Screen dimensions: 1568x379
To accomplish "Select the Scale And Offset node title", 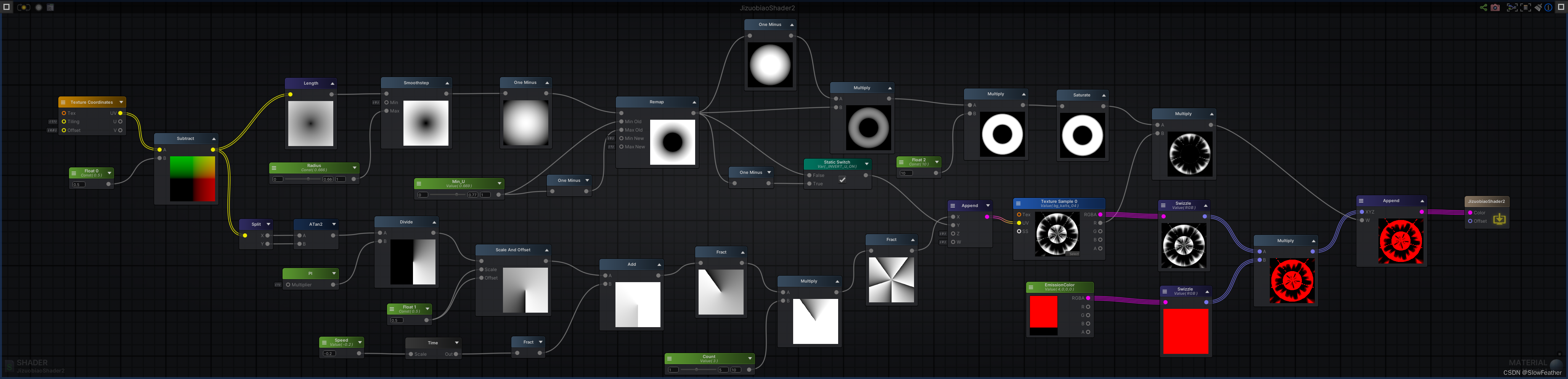I will coord(512,250).
